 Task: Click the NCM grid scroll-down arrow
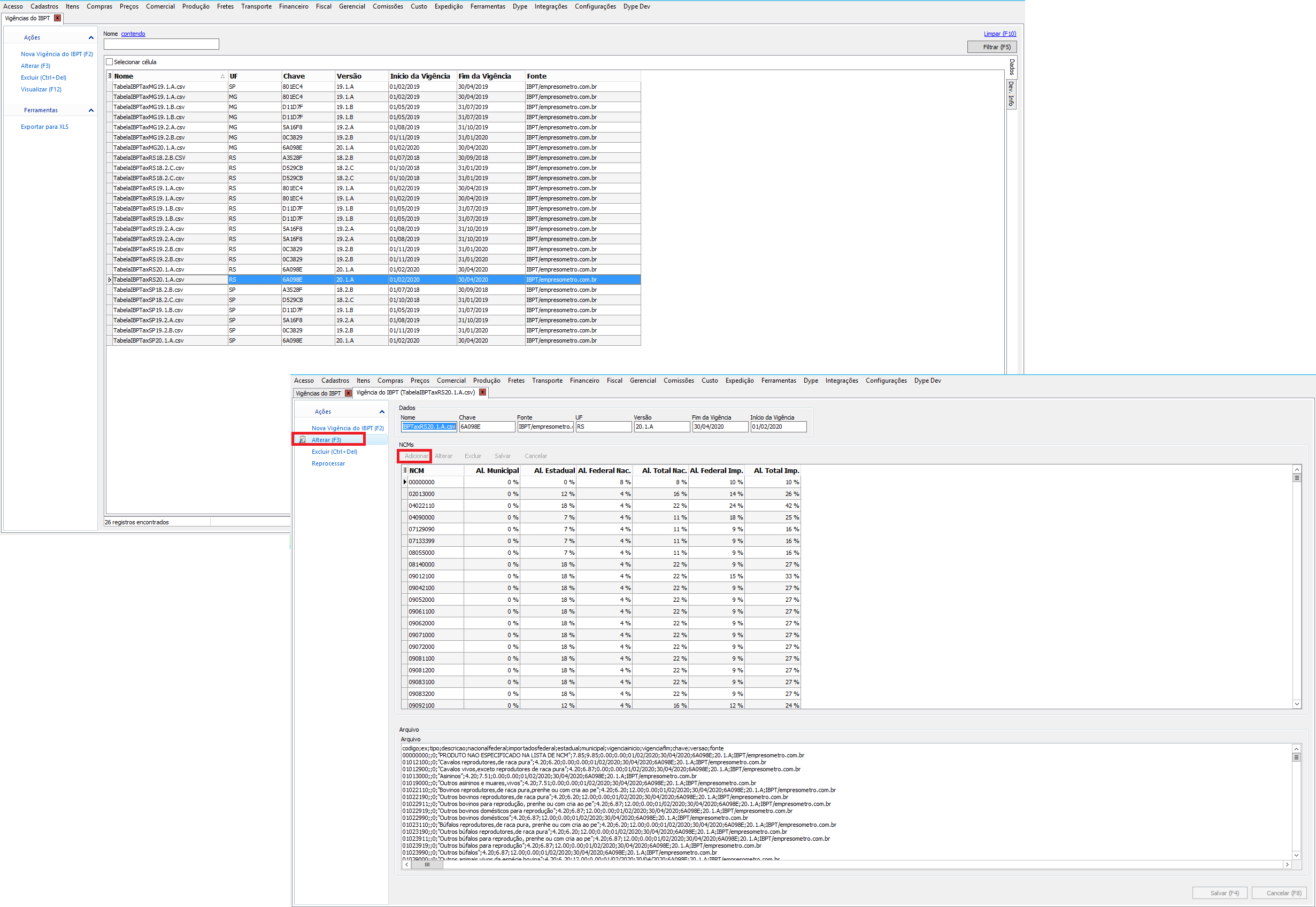1297,704
